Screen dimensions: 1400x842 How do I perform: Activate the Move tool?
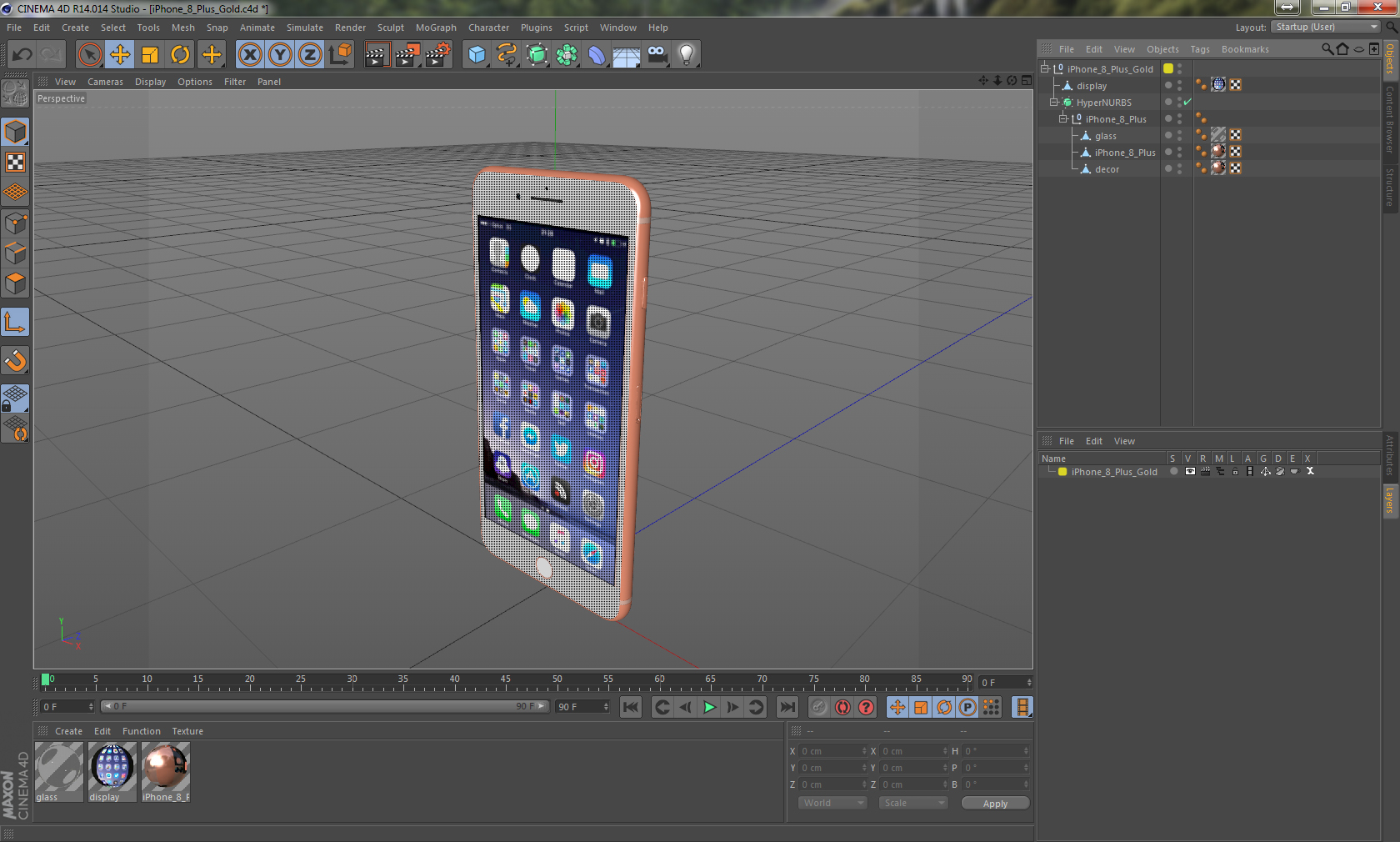click(120, 55)
